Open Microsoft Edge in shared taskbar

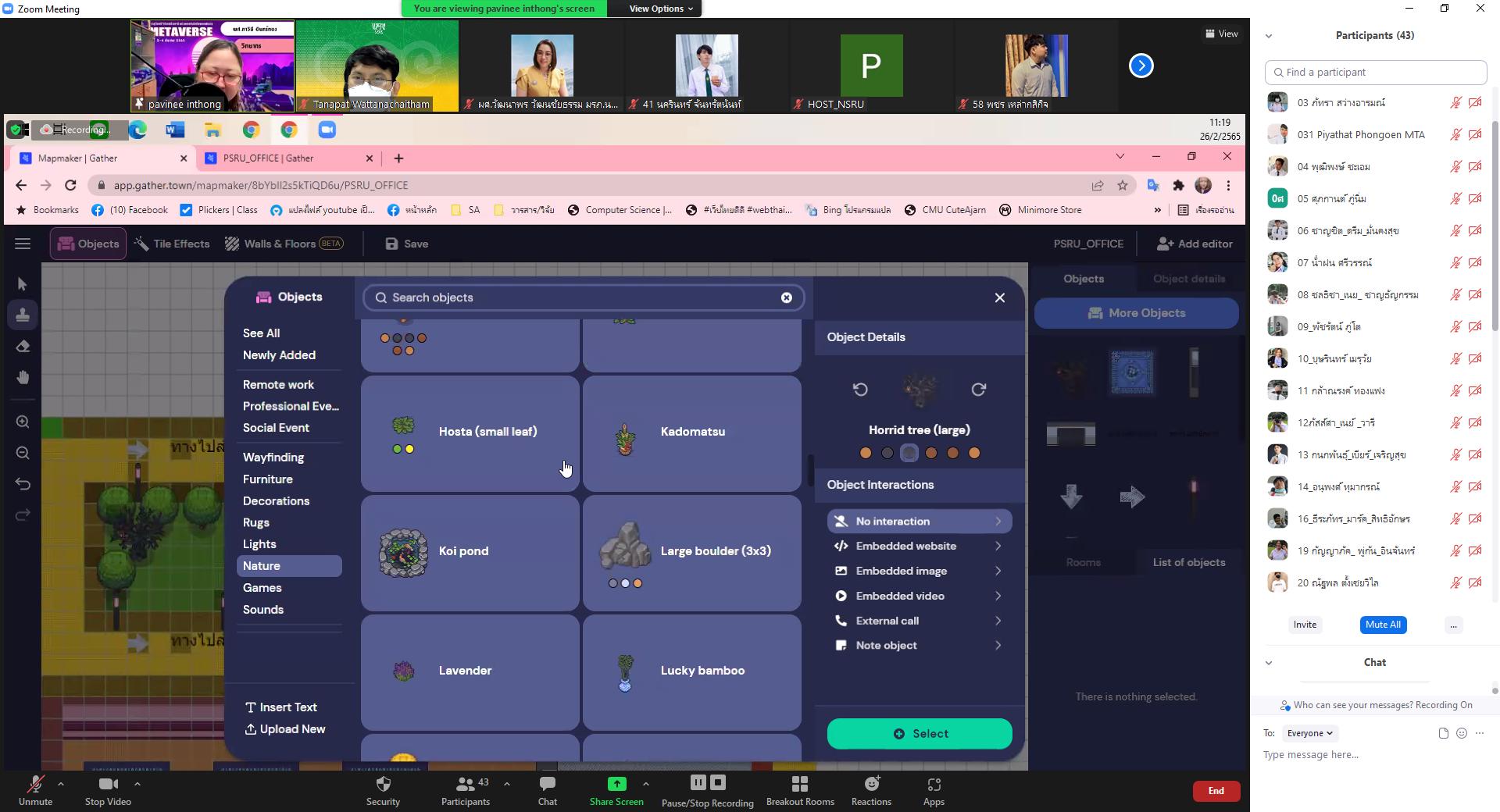(137, 130)
